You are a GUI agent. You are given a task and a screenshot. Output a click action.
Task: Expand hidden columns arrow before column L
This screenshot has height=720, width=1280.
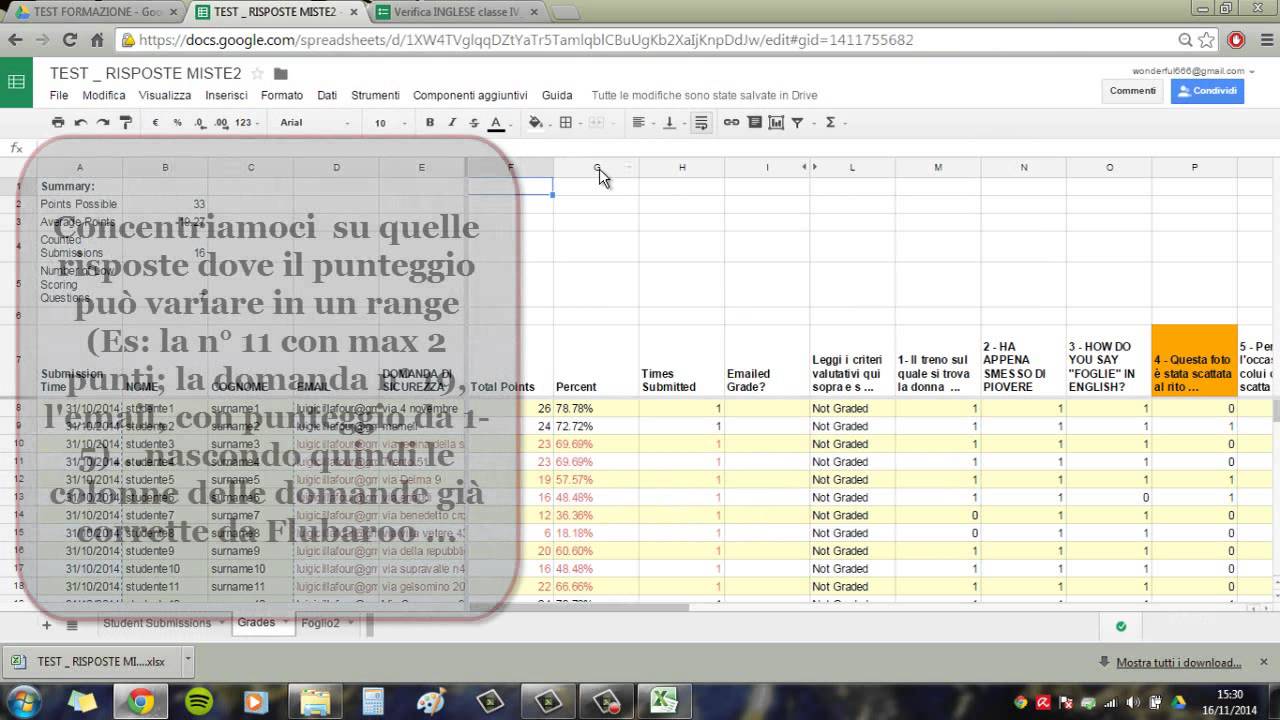click(x=814, y=167)
